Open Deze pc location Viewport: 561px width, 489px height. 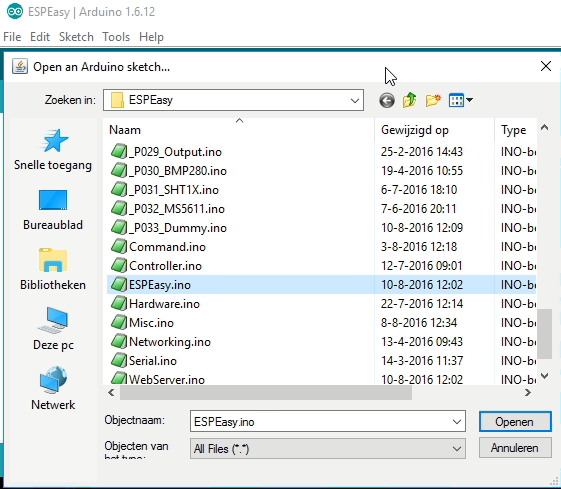tap(53, 329)
